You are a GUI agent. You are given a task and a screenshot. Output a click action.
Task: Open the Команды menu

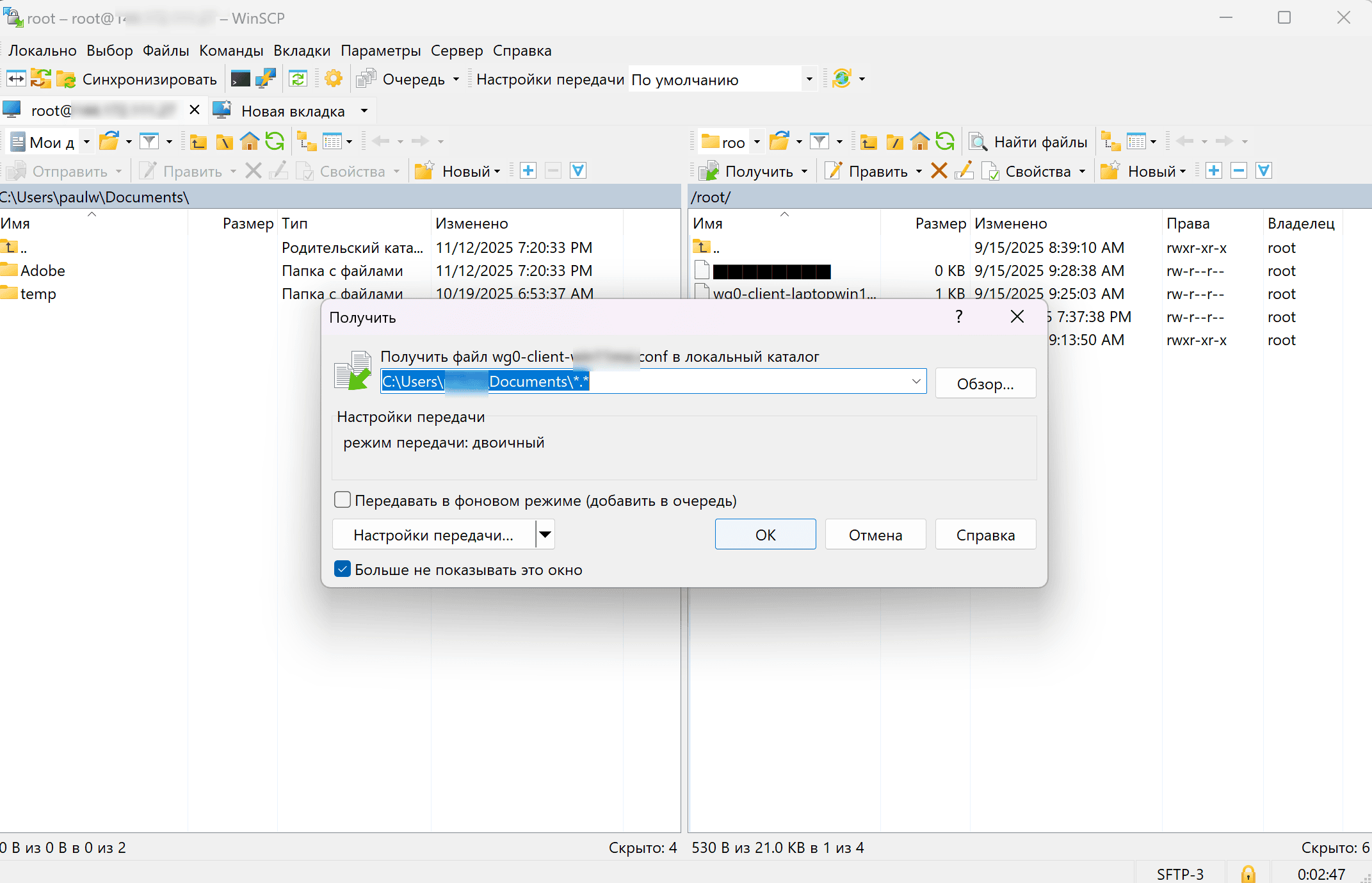231,51
